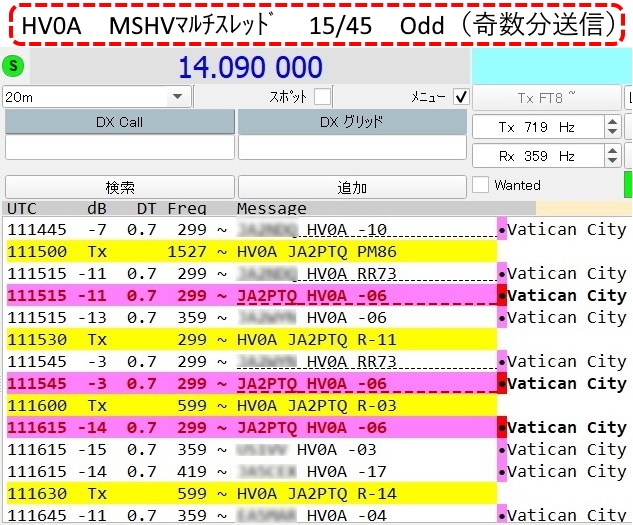
Task: Click the green S status indicator
Action: (13, 65)
